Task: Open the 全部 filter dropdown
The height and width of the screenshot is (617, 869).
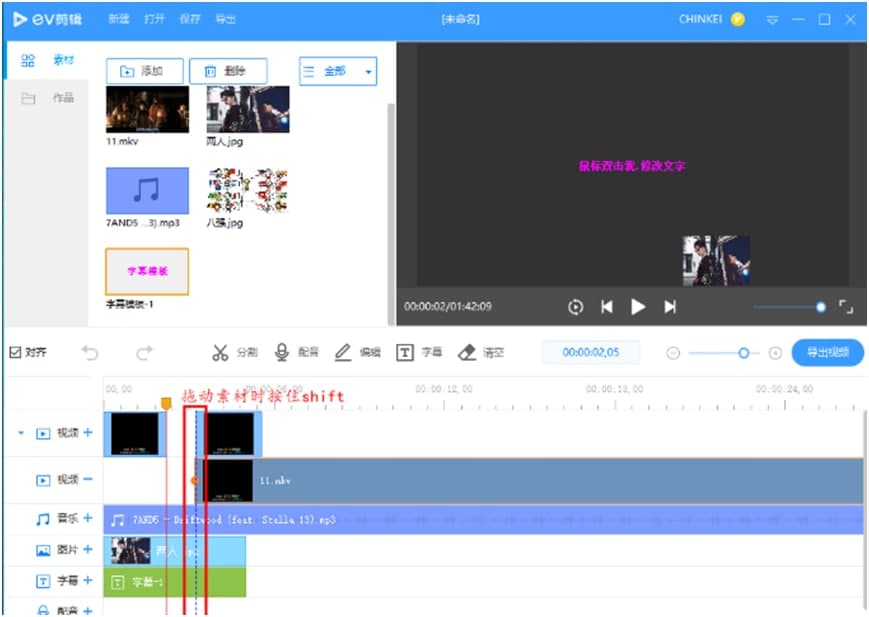Action: tap(338, 72)
